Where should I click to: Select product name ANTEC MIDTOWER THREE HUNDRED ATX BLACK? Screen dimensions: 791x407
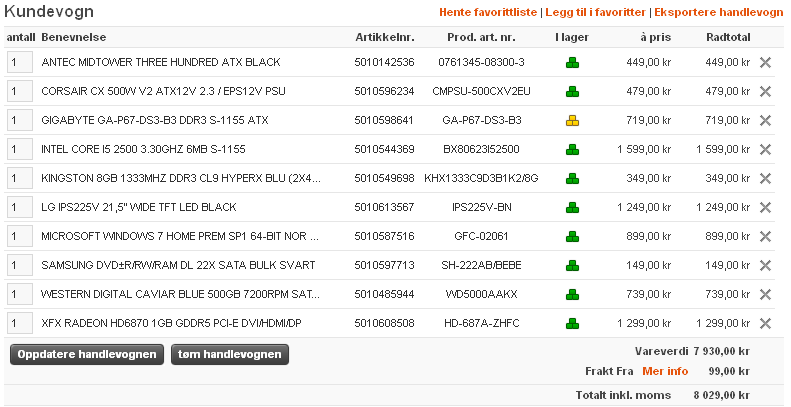coord(161,63)
